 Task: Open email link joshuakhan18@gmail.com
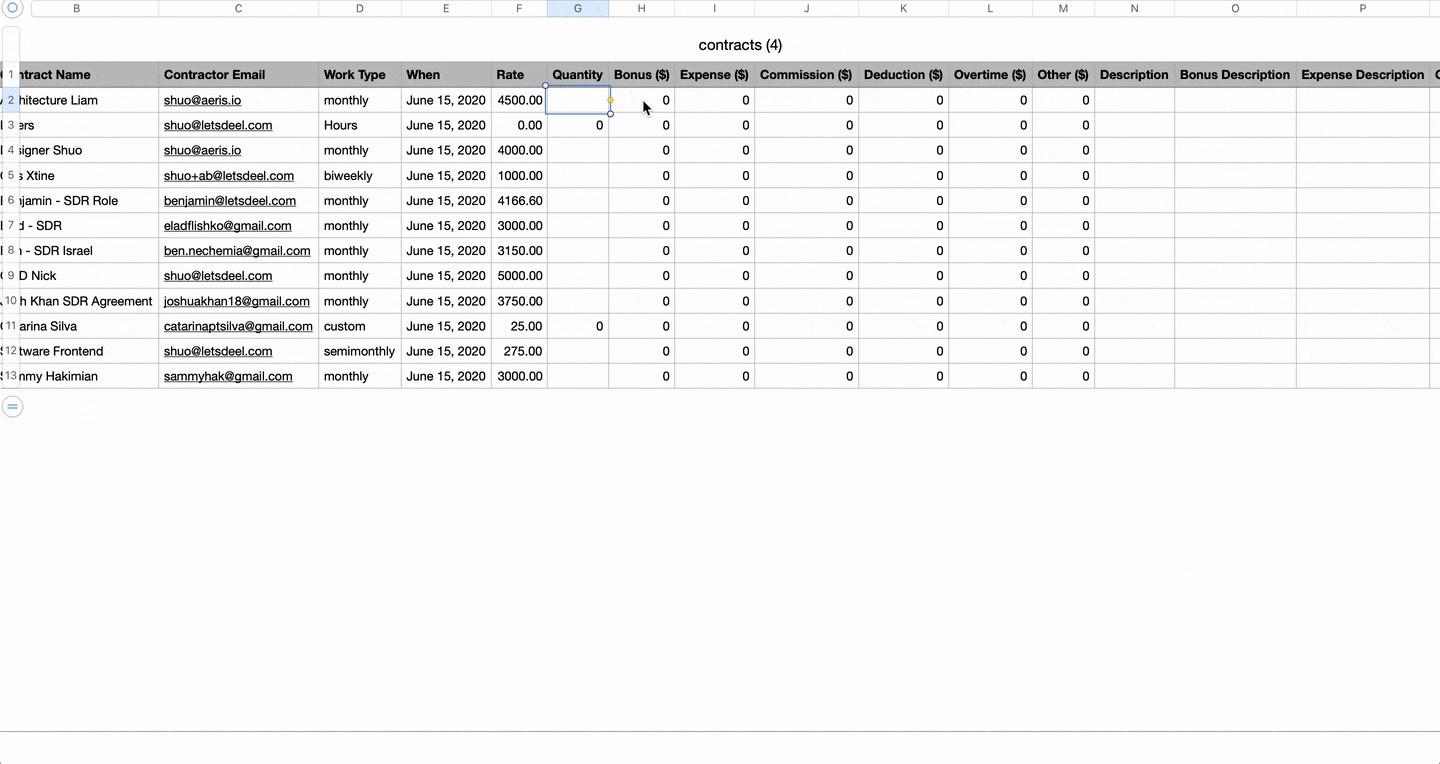pyautogui.click(x=236, y=301)
